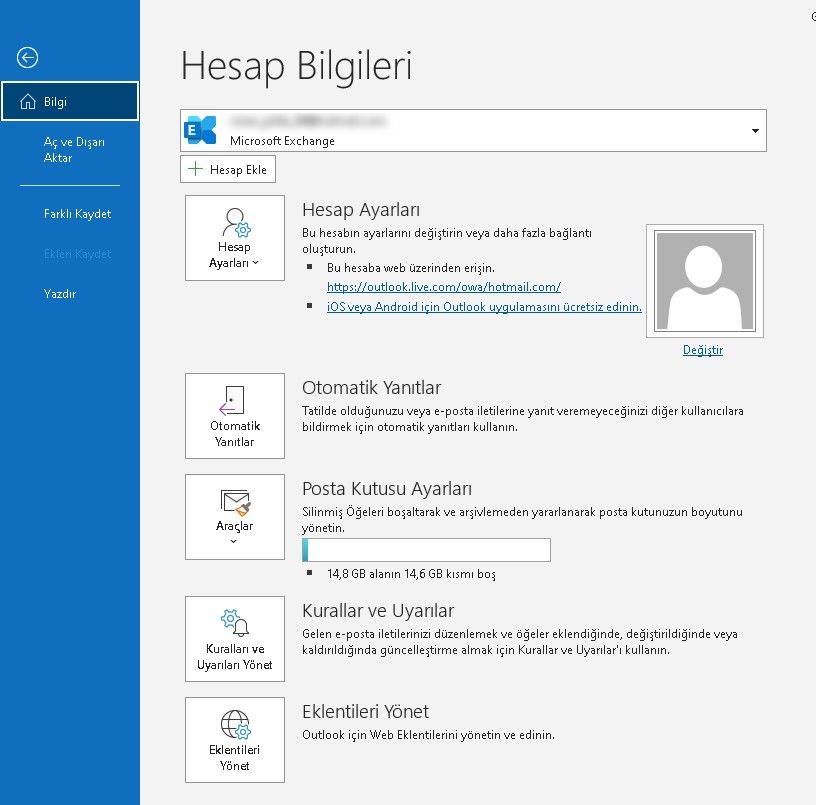The height and width of the screenshot is (805, 816).
Task: Click the iOS veya Android Outlook link
Action: point(484,307)
